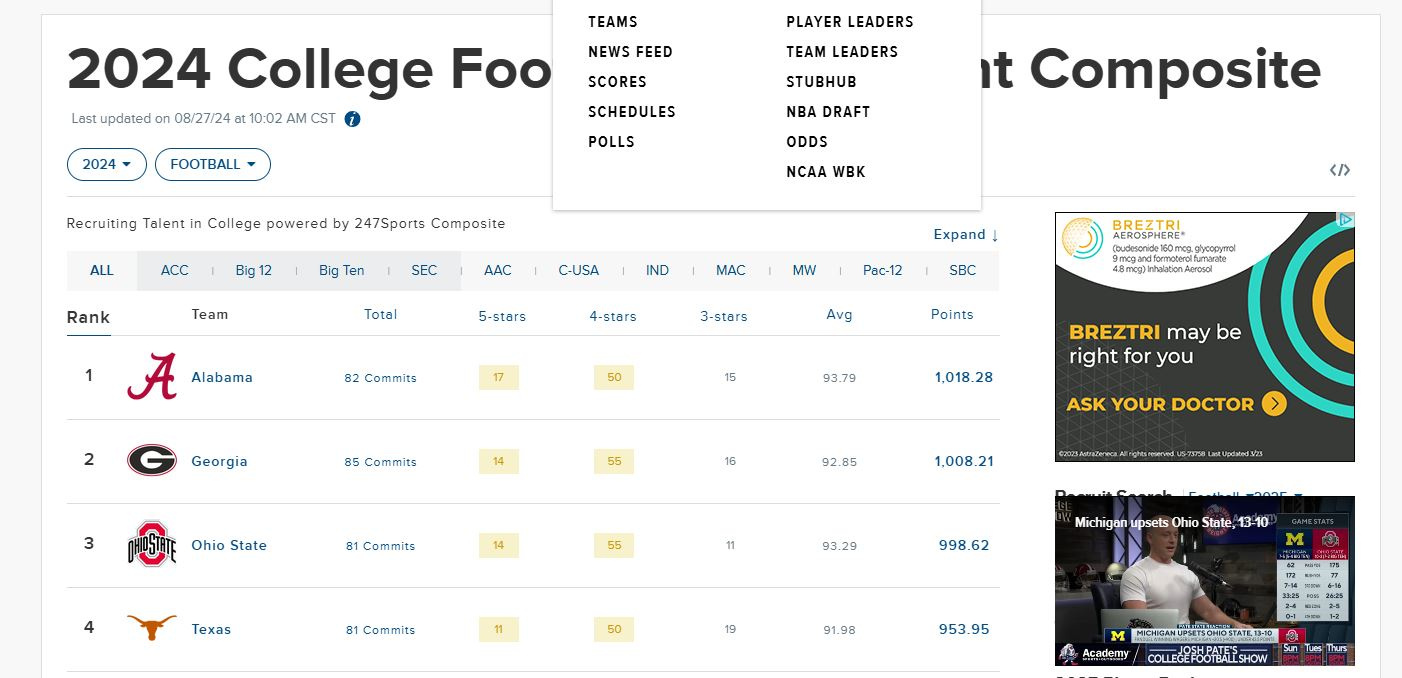Click the ASK YOUR DOCTOR arrow in the ad
The image size is (1402, 678).
pos(1274,404)
